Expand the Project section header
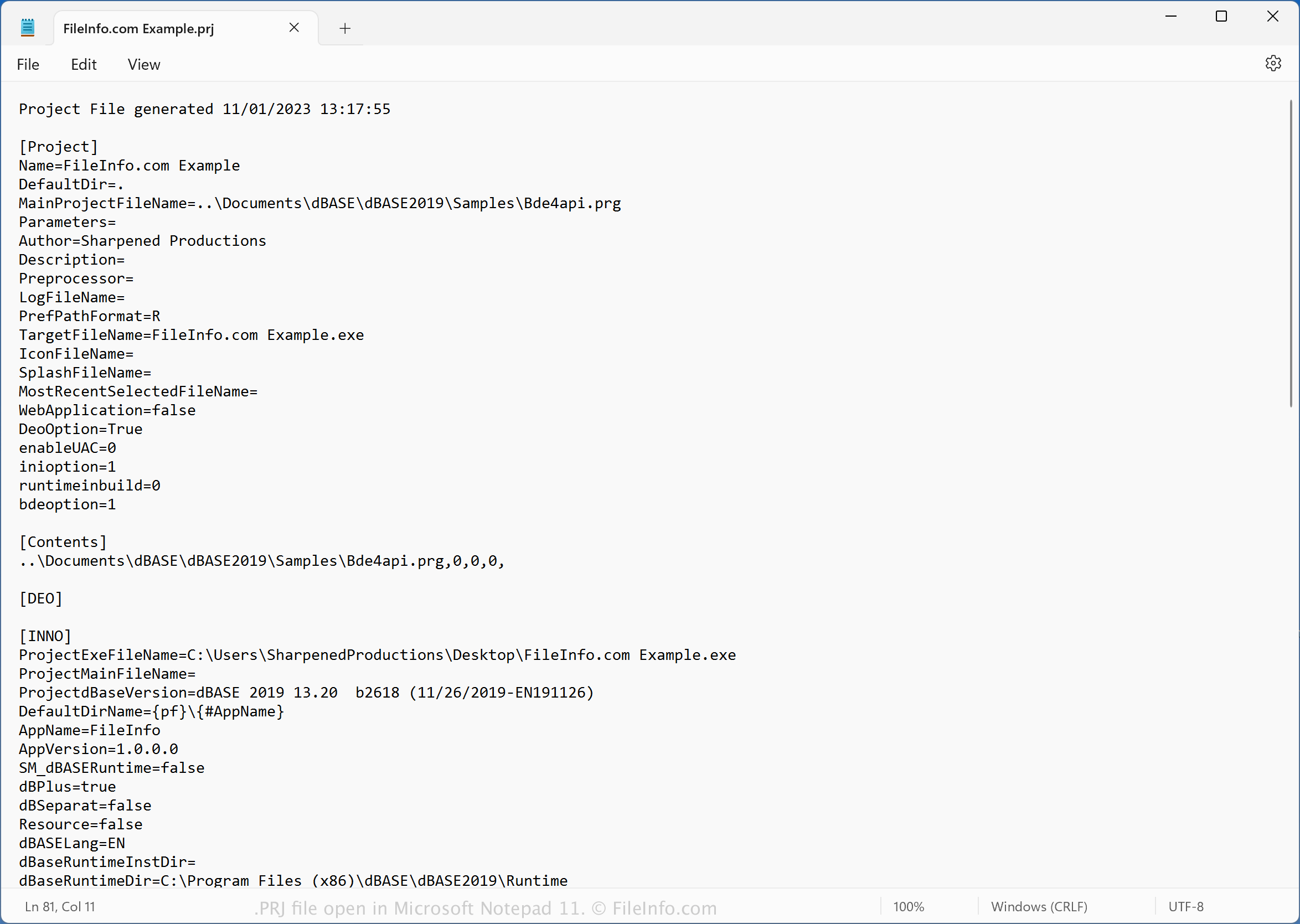This screenshot has width=1300, height=924. (57, 147)
